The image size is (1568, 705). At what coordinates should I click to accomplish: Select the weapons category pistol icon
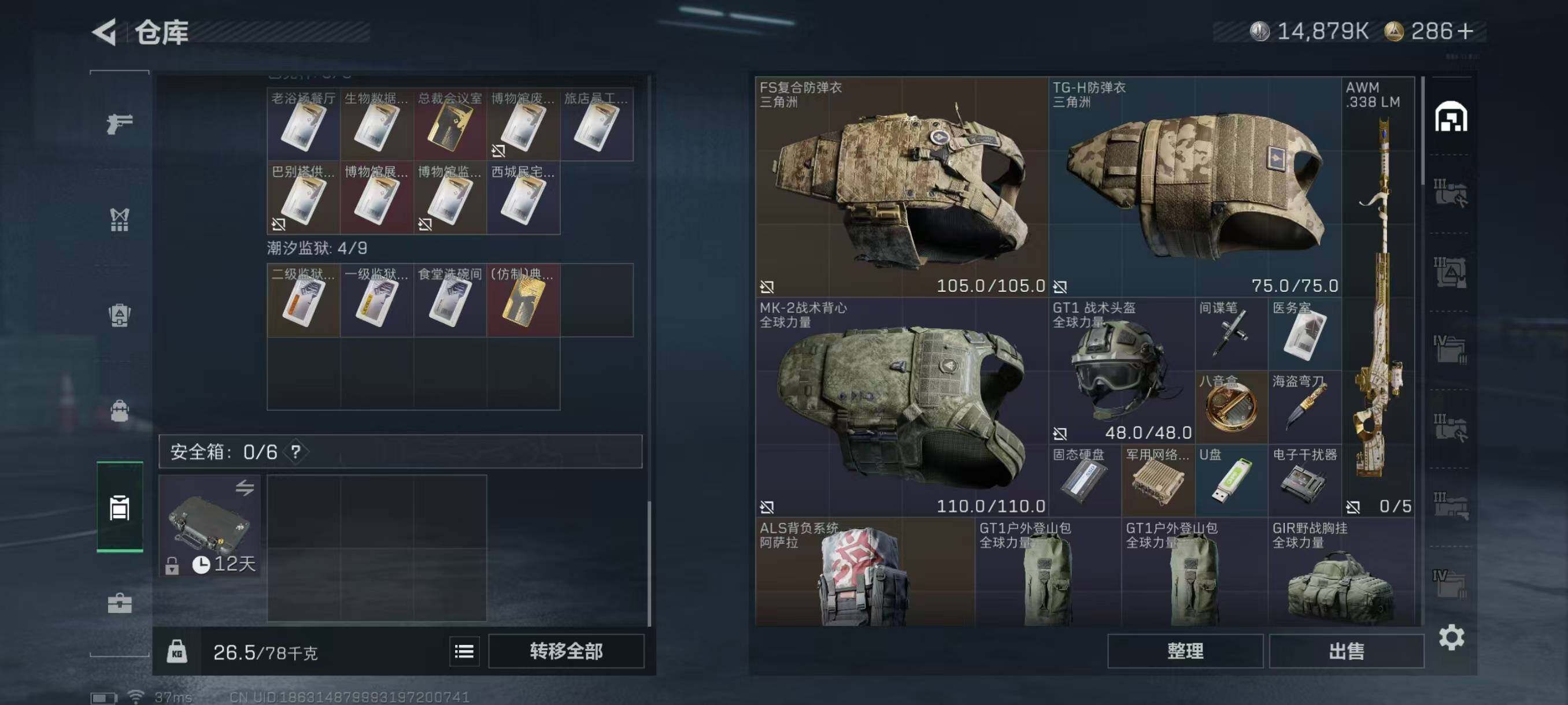coord(119,124)
